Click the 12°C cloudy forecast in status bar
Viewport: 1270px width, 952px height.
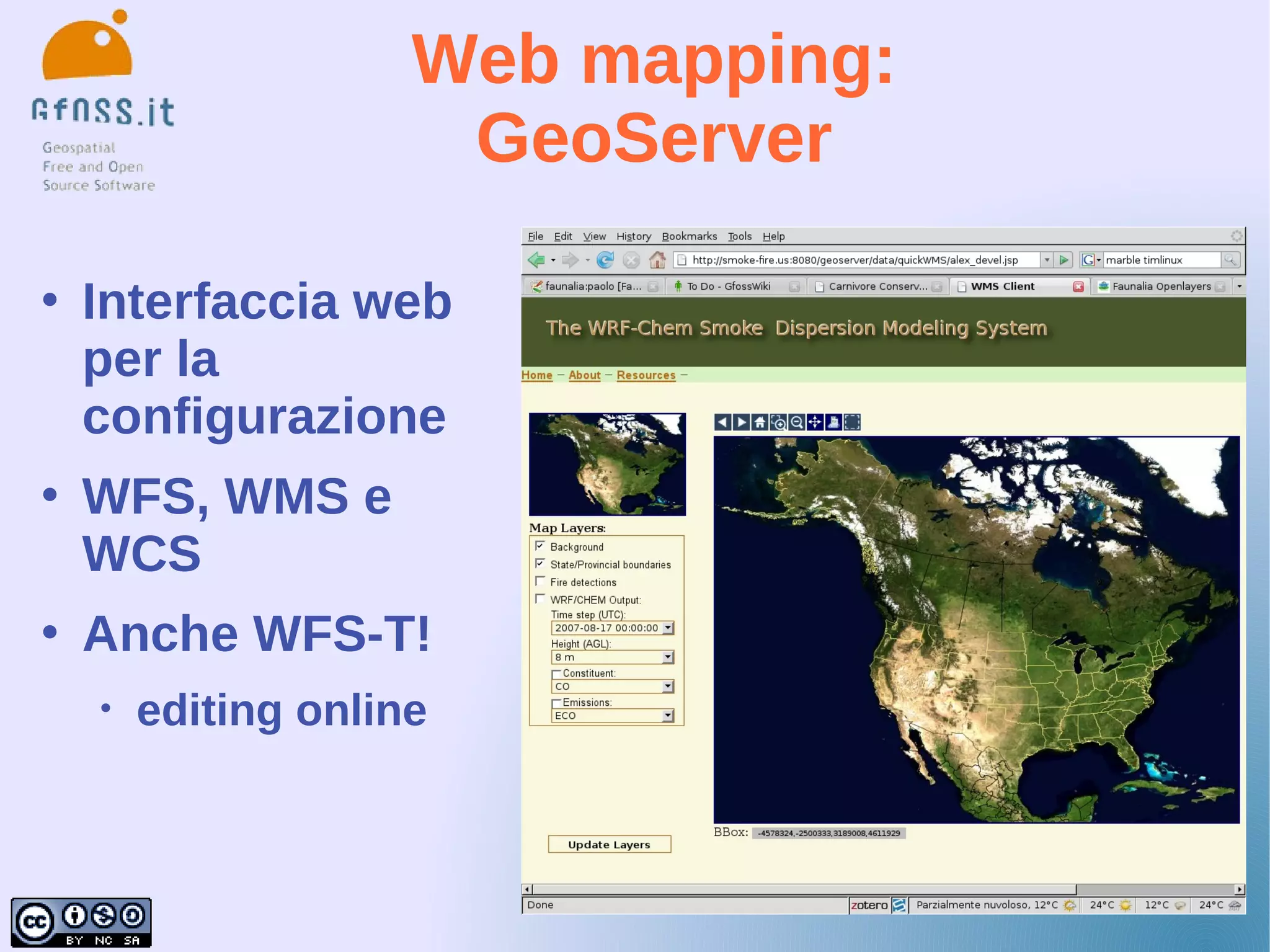pyautogui.click(x=1165, y=905)
